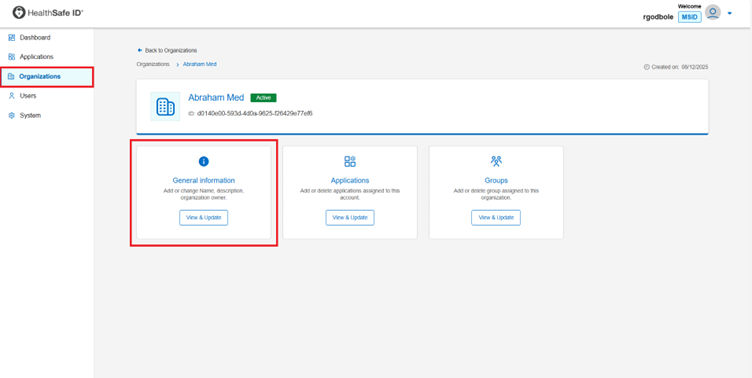This screenshot has width=752, height=378.
Task: Click the Applications sidebar grid icon
Action: pyautogui.click(x=12, y=57)
